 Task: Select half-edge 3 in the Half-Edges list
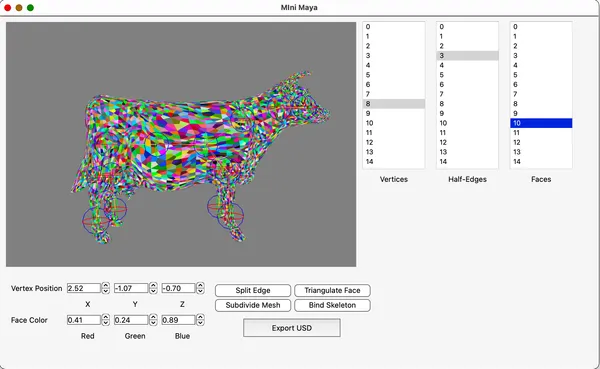click(x=467, y=56)
